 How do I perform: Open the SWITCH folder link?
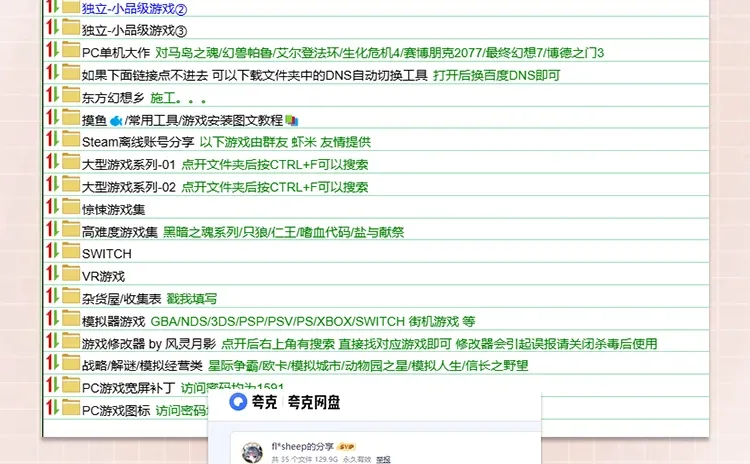coord(107,254)
